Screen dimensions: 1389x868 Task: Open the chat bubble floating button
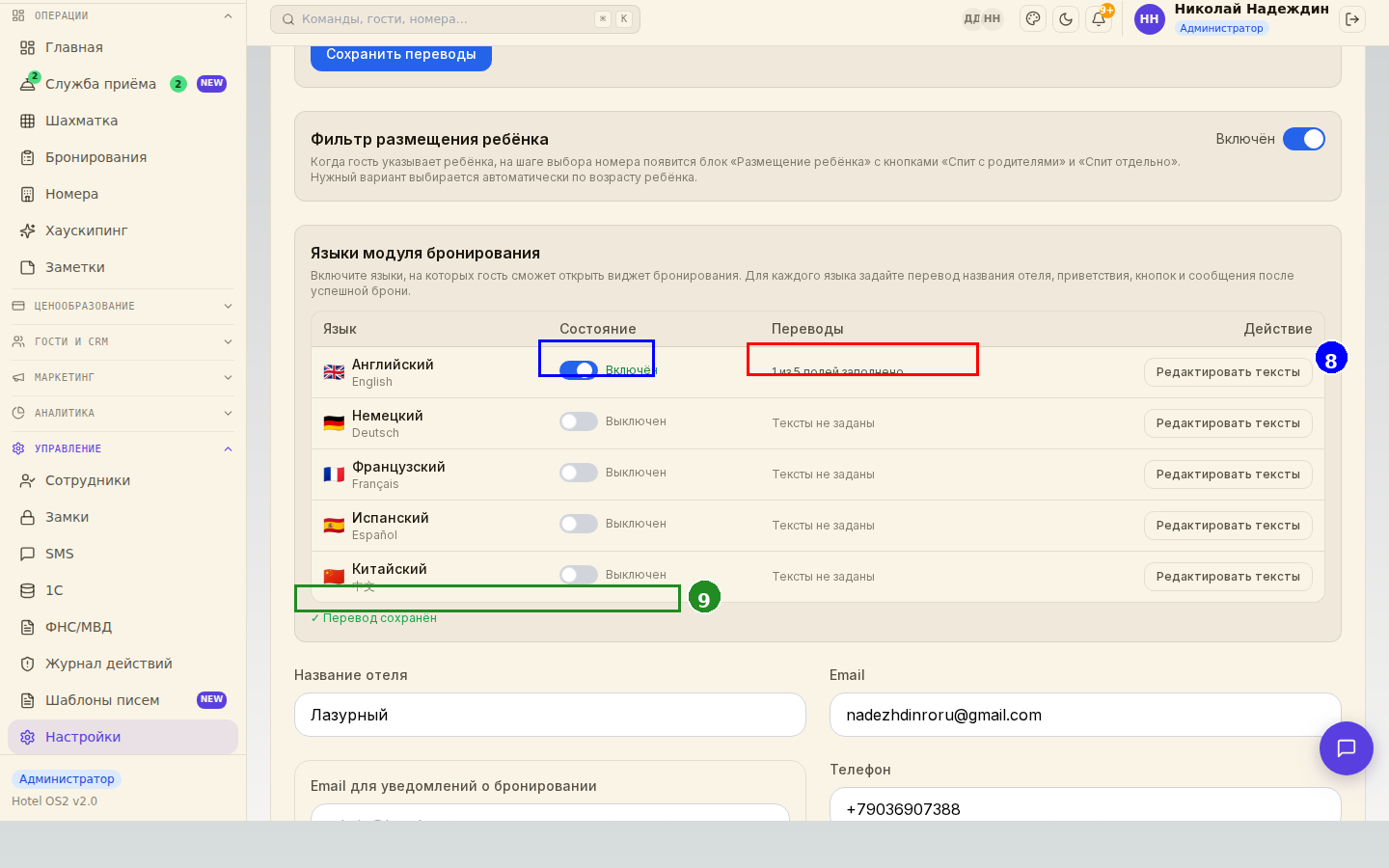(x=1347, y=748)
